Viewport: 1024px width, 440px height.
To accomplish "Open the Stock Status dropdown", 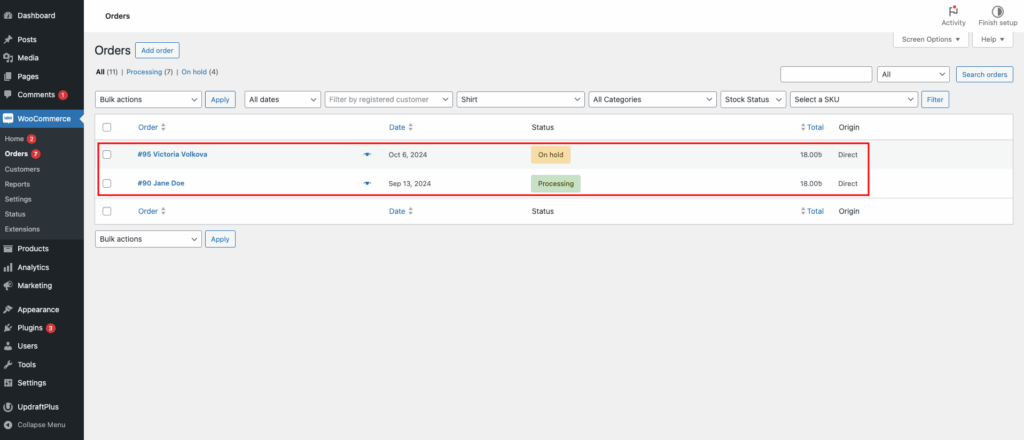I will coord(754,99).
